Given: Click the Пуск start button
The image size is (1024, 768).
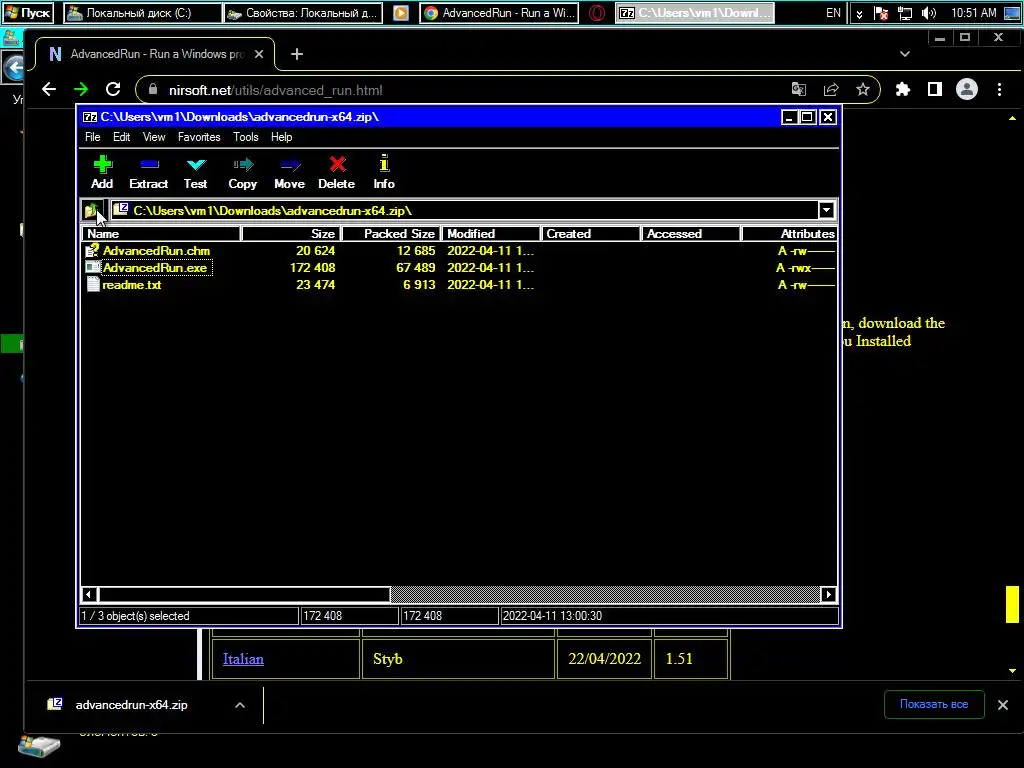Looking at the screenshot, I should coord(28,12).
